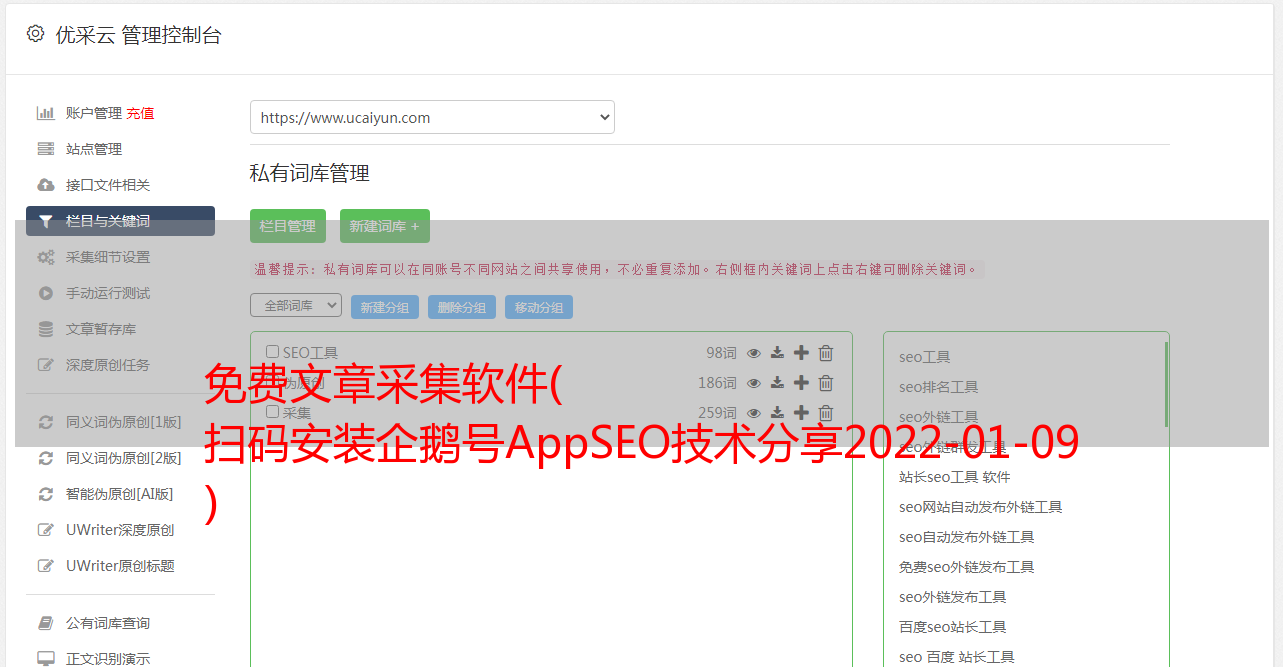Click the gear icon beside 优采云 管理控制台
1283x667 pixels.
(35, 34)
